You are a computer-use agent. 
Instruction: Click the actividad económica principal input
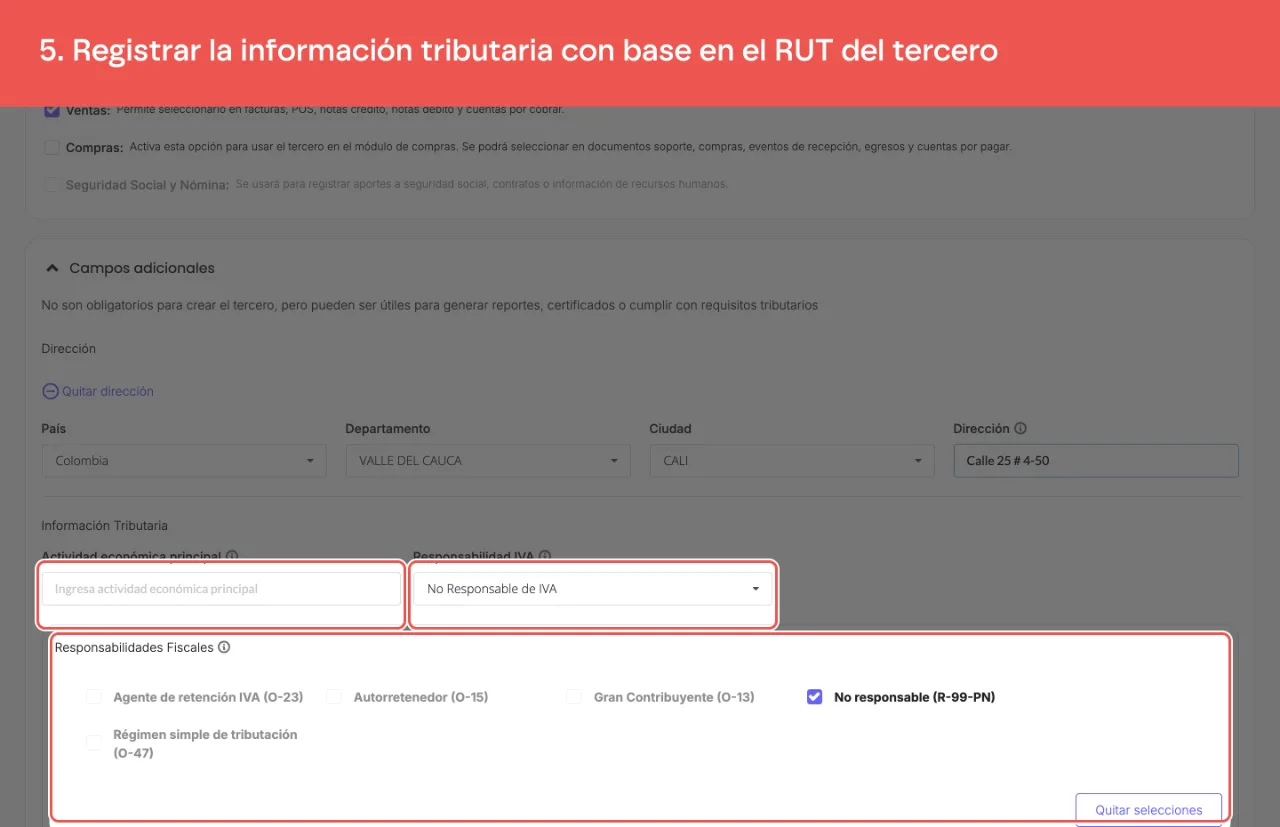(221, 589)
